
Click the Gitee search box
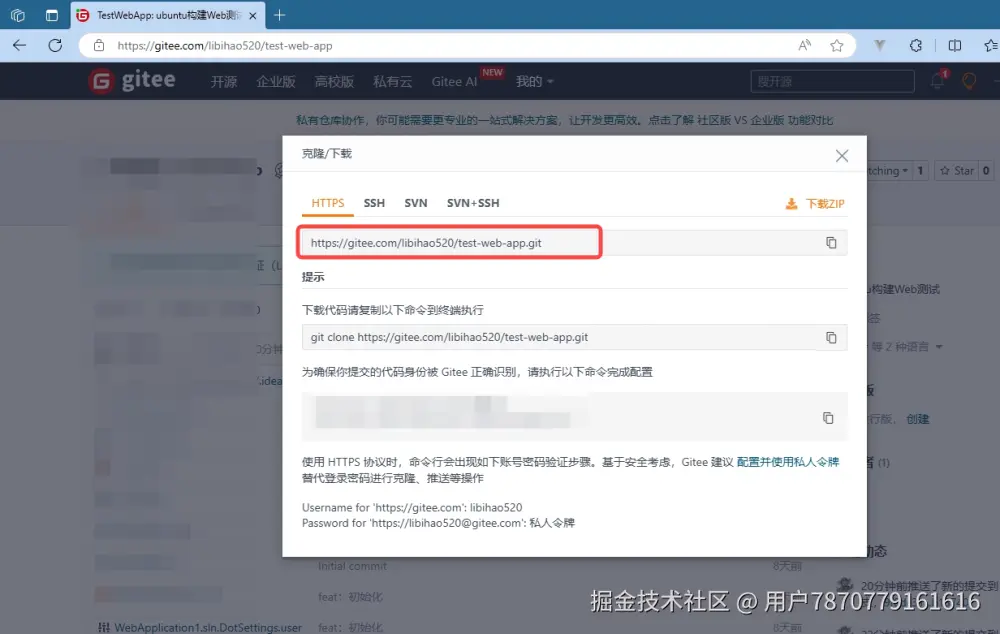coord(832,82)
